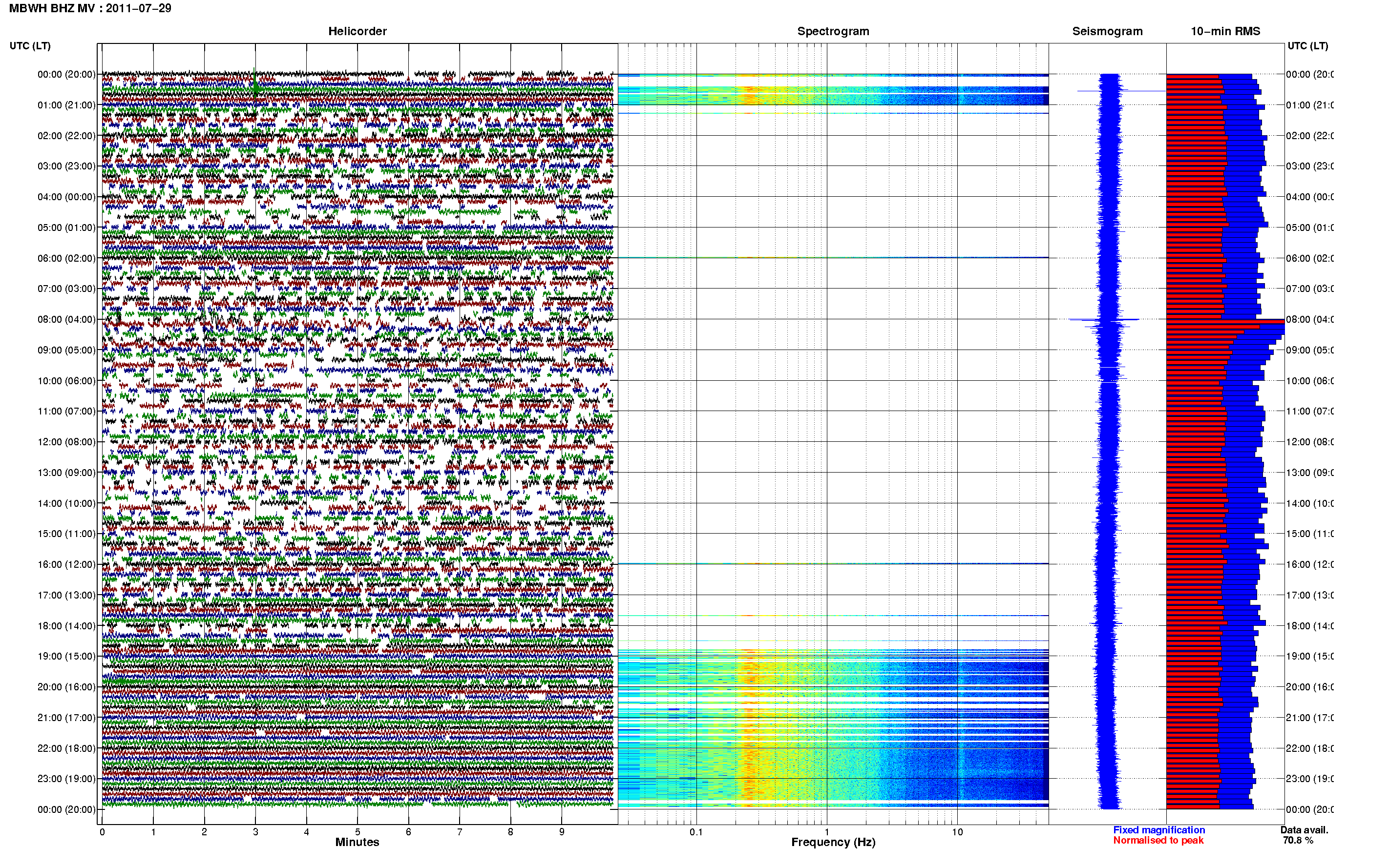Click the "03:00 (23:00)" helicorder time label
Image resolution: width=1389 pixels, height=868 pixels.
pyautogui.click(x=66, y=166)
